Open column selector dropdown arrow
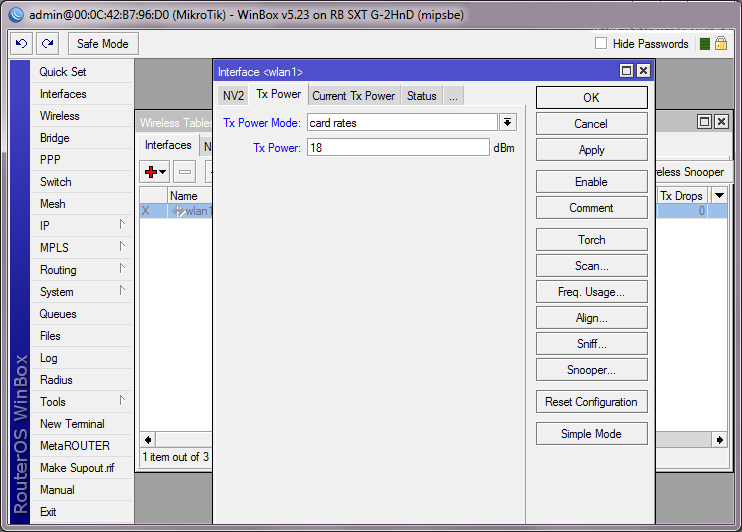 [719, 195]
